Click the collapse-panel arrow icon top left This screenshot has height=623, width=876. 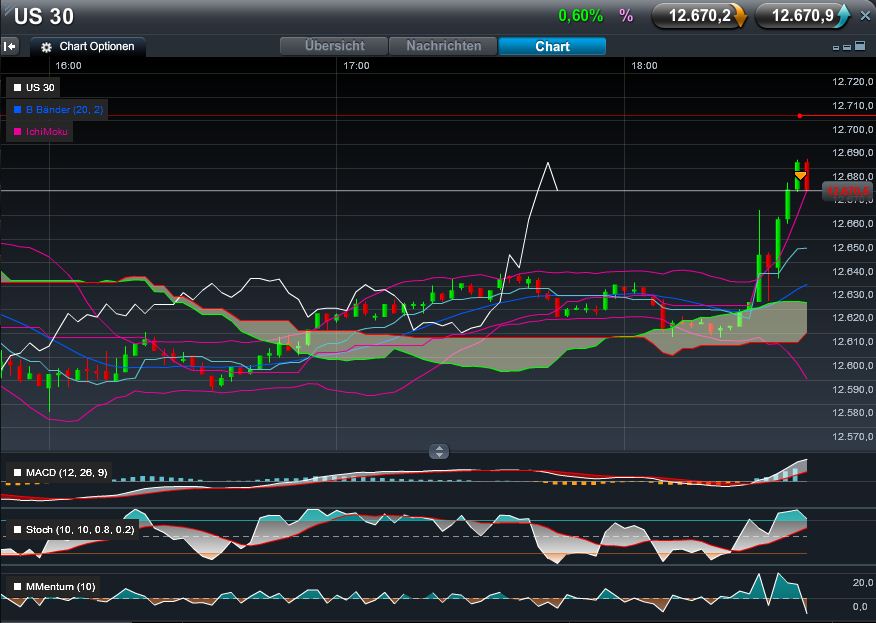[x=10, y=46]
